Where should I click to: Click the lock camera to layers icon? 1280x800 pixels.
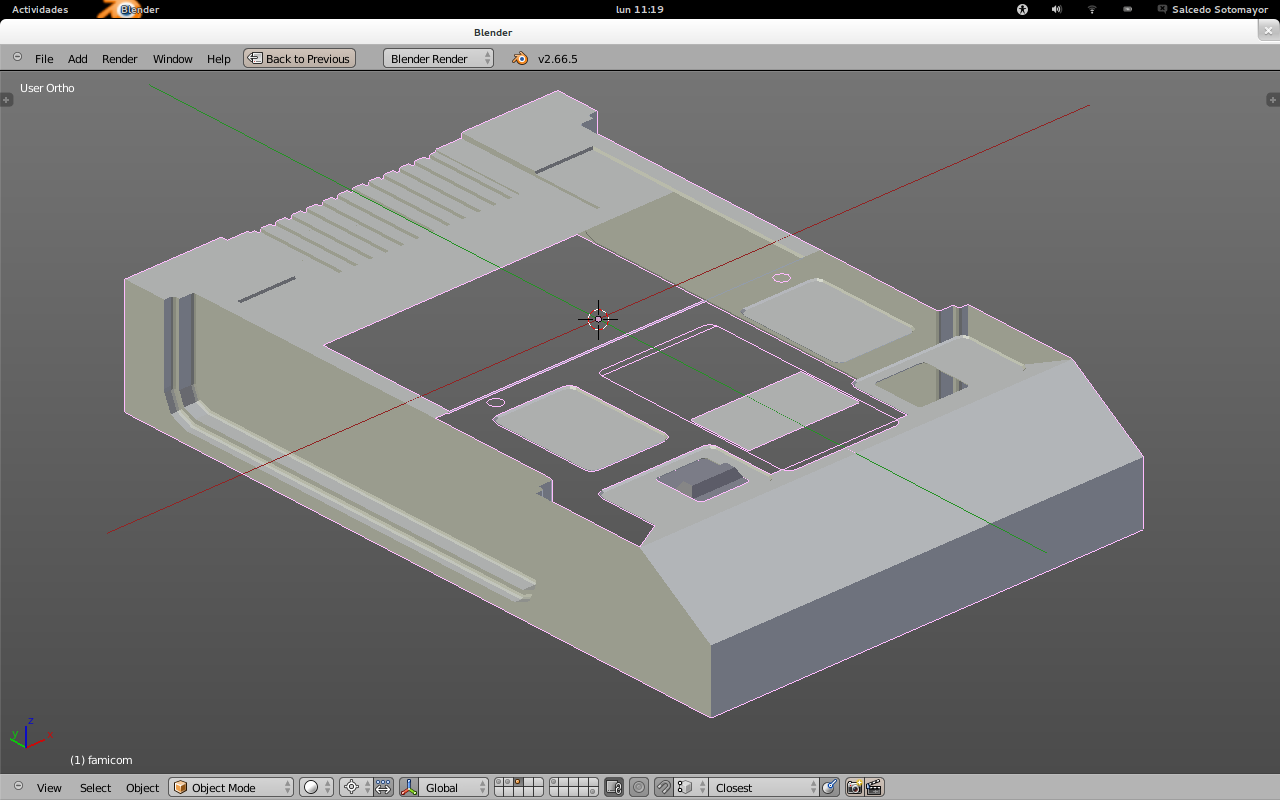pyautogui.click(x=614, y=787)
